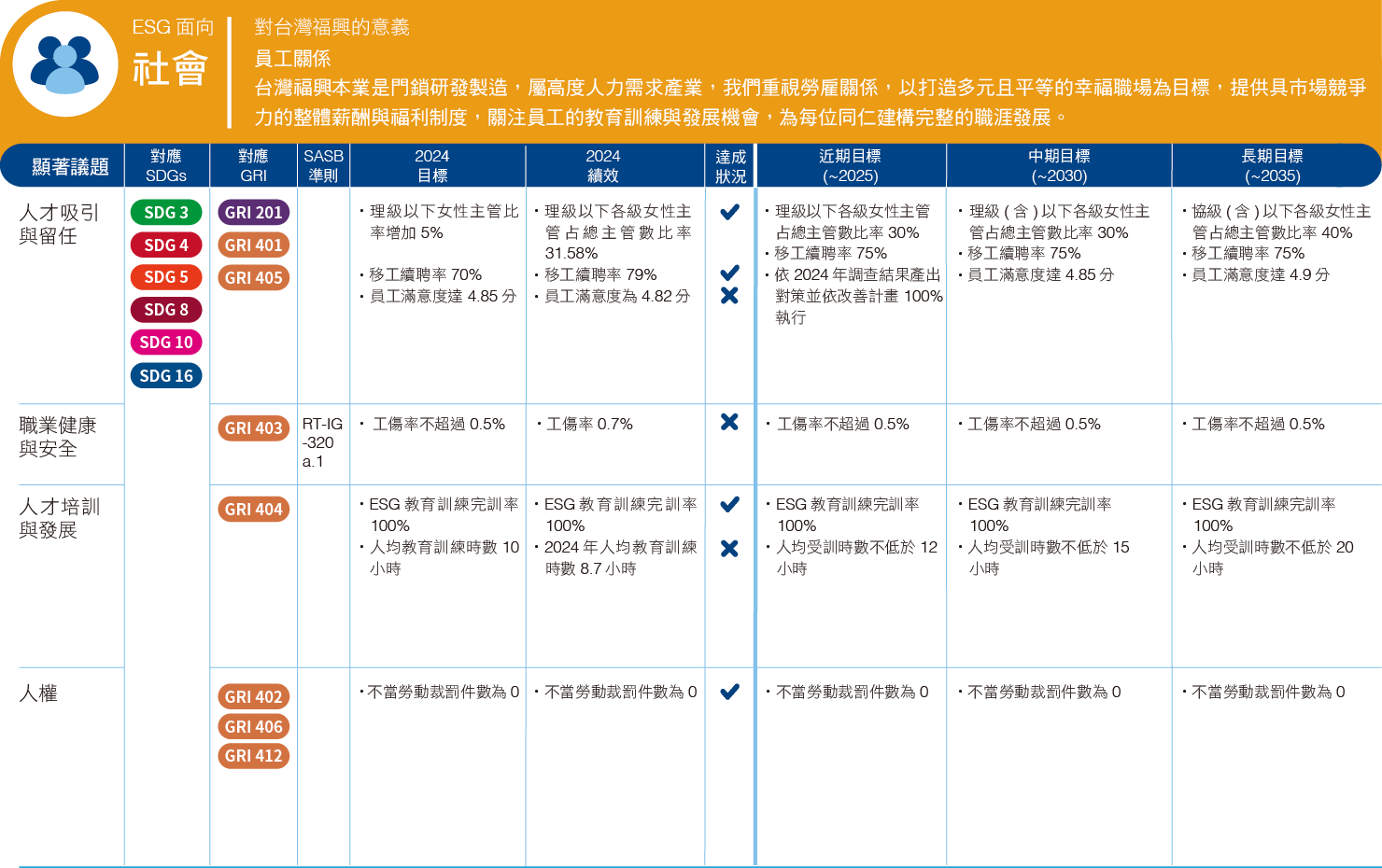
Task: Click the 2024 績效 column header
Action: click(x=603, y=166)
